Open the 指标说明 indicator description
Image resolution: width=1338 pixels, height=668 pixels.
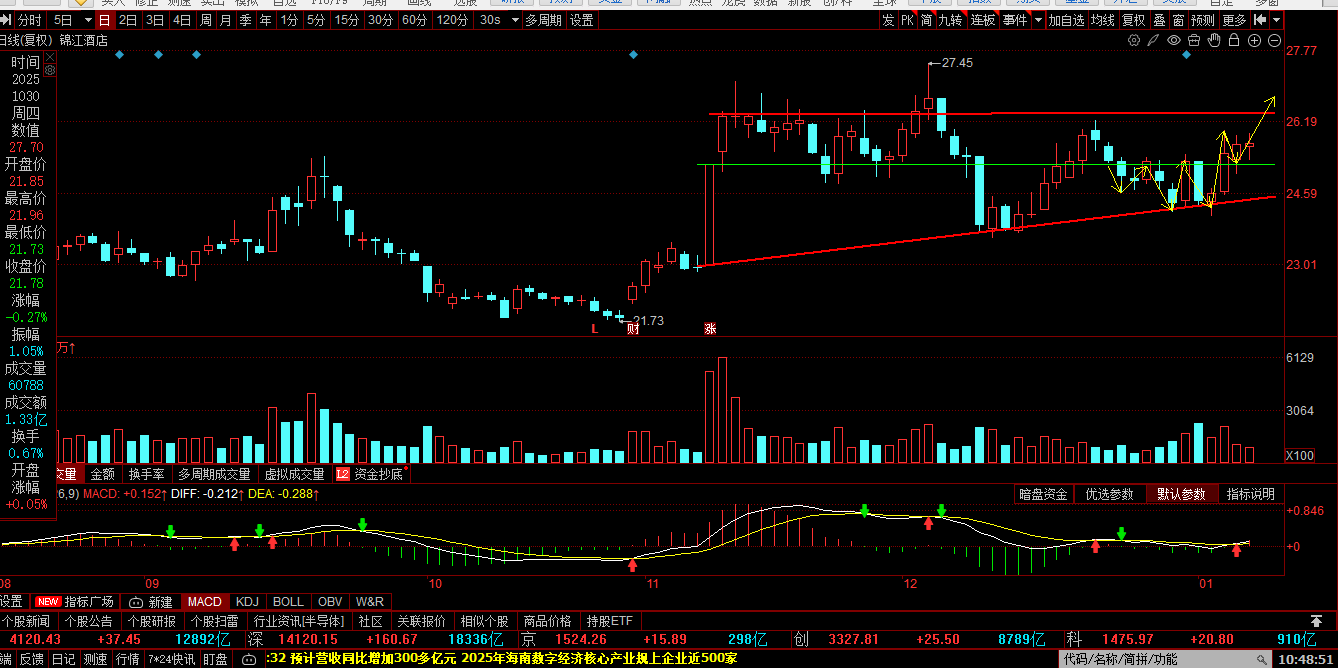1251,494
